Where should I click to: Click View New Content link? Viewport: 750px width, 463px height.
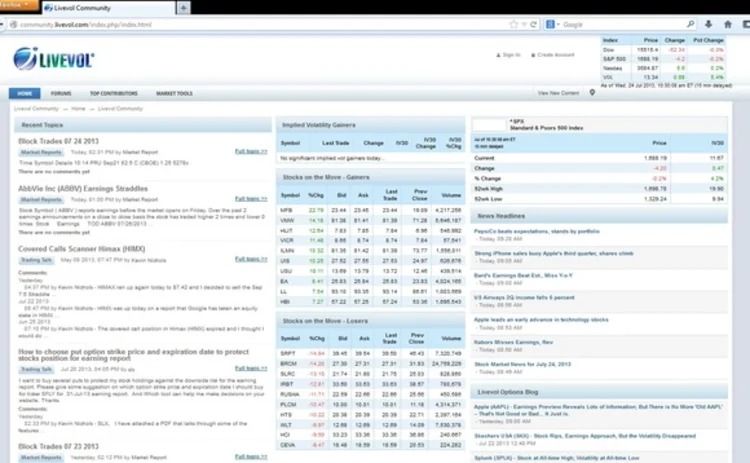coord(558,93)
